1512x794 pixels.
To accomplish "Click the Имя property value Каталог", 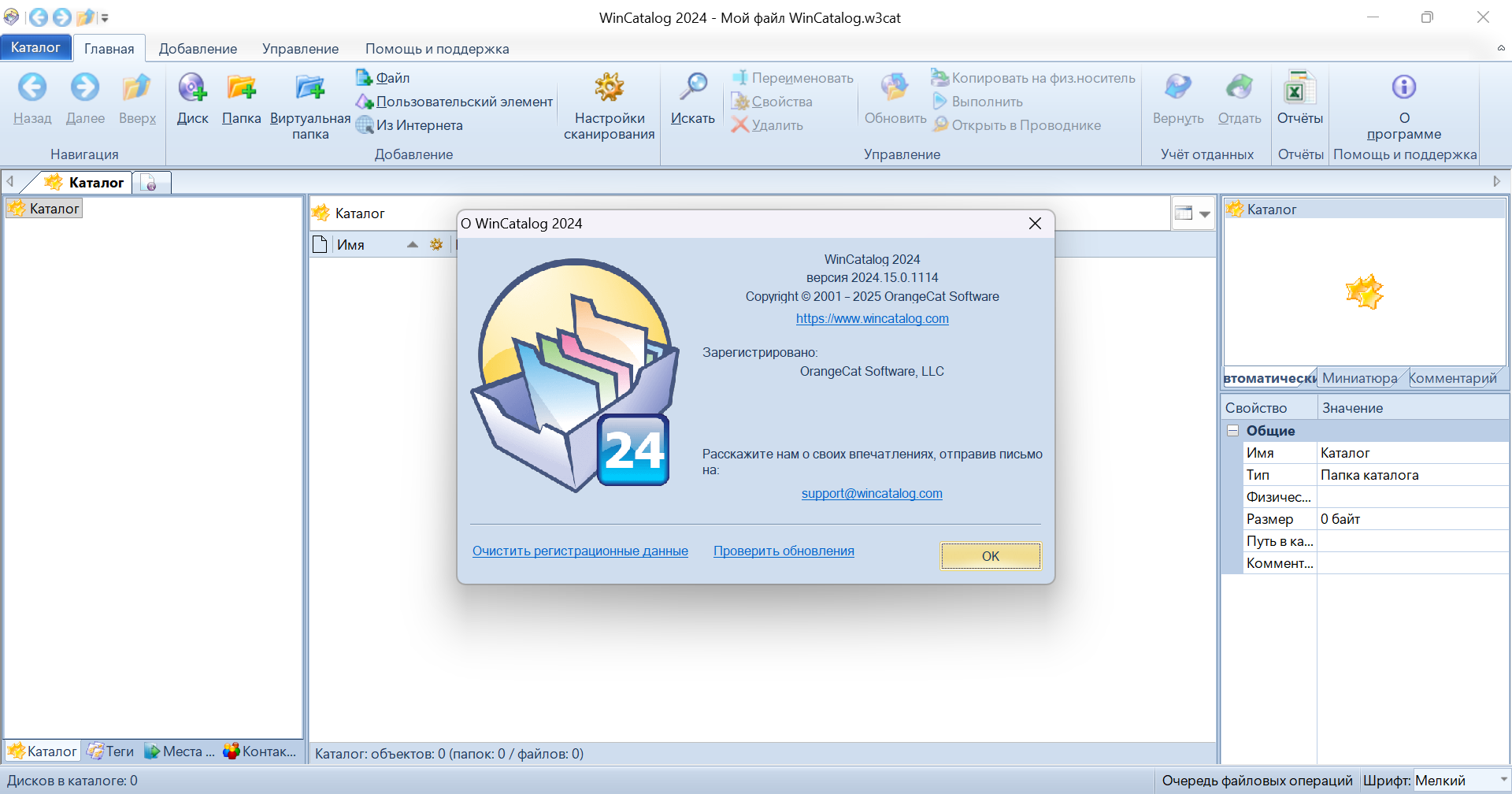I will pos(1413,453).
